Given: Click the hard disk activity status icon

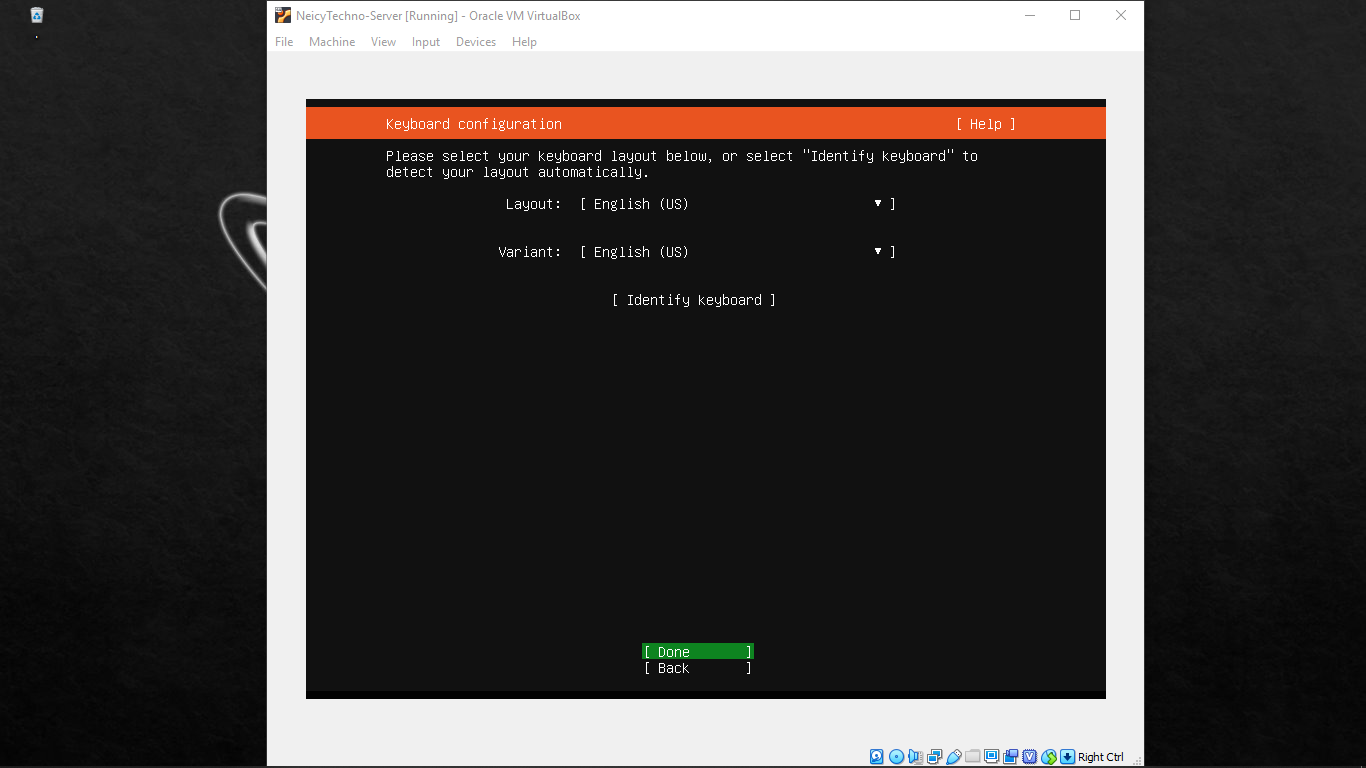Looking at the screenshot, I should click(877, 757).
